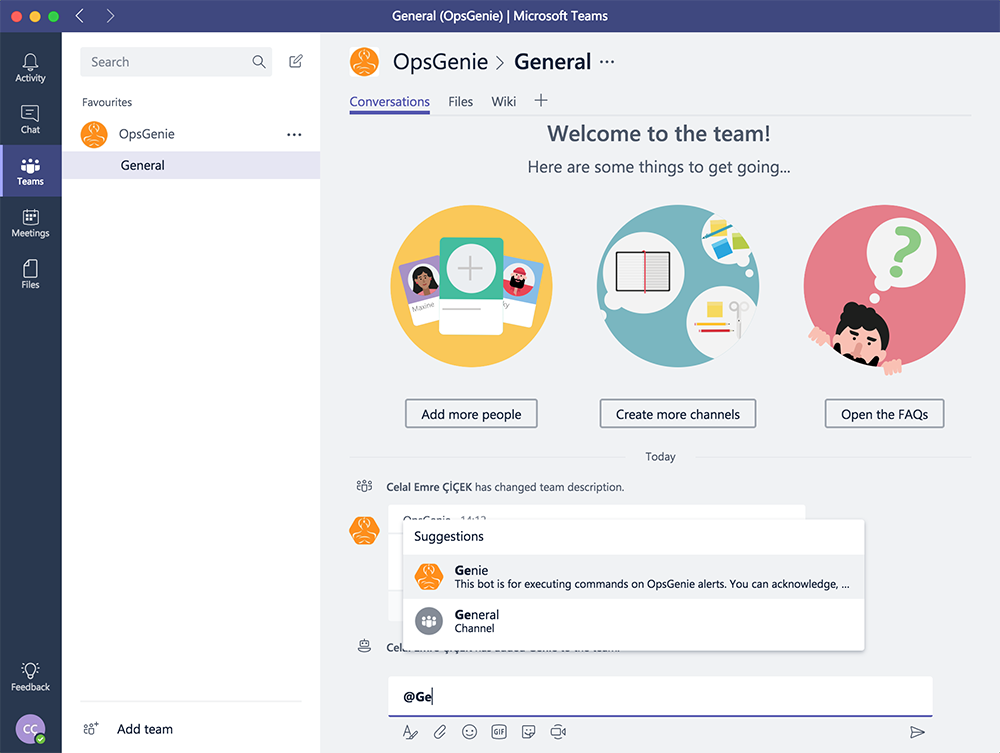This screenshot has height=753, width=1000.
Task: Attach a file with paperclip icon
Action: [x=439, y=732]
